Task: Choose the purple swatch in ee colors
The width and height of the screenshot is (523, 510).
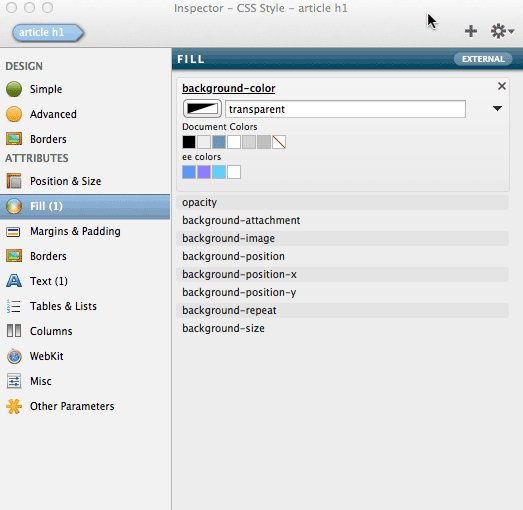Action: [204, 172]
